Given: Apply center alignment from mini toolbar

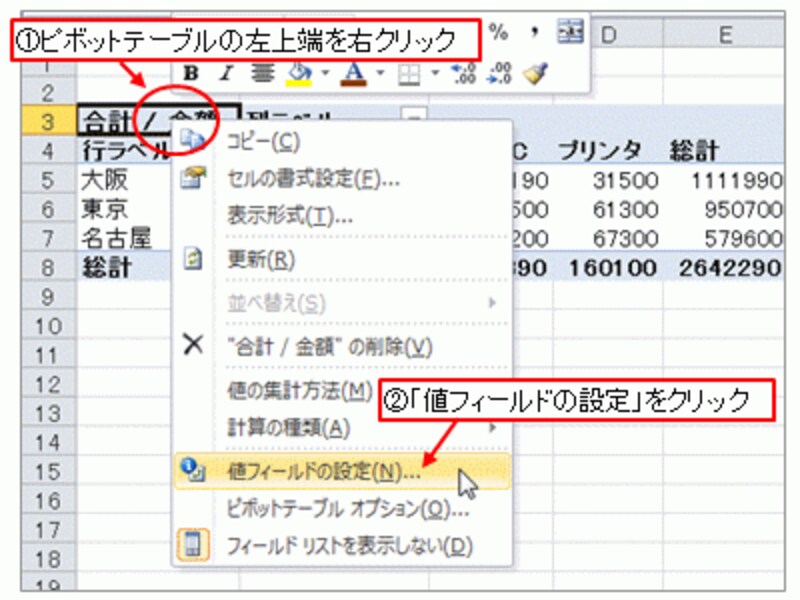Looking at the screenshot, I should [262, 73].
